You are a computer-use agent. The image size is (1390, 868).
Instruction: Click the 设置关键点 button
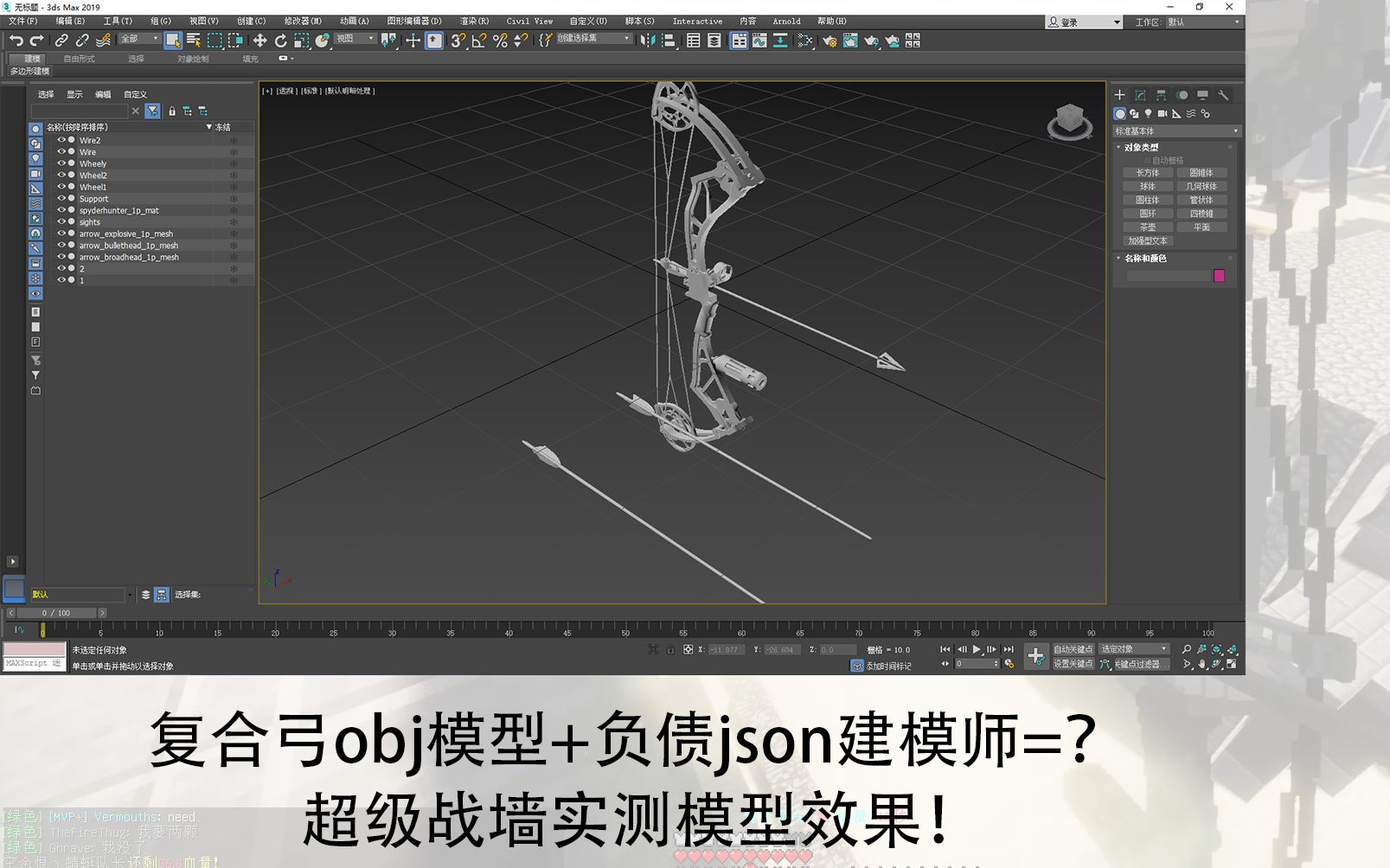click(1073, 666)
